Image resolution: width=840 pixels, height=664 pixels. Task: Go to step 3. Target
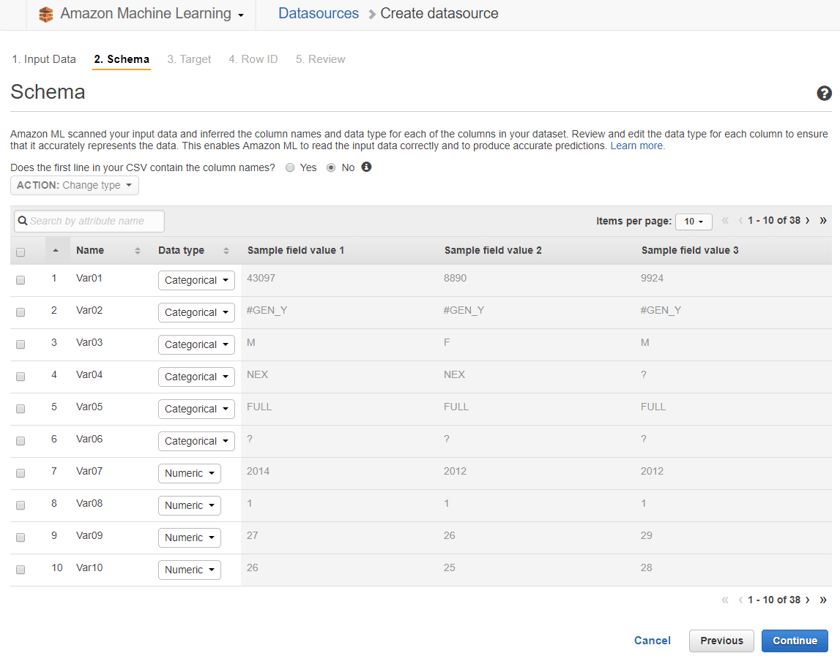[x=189, y=59]
